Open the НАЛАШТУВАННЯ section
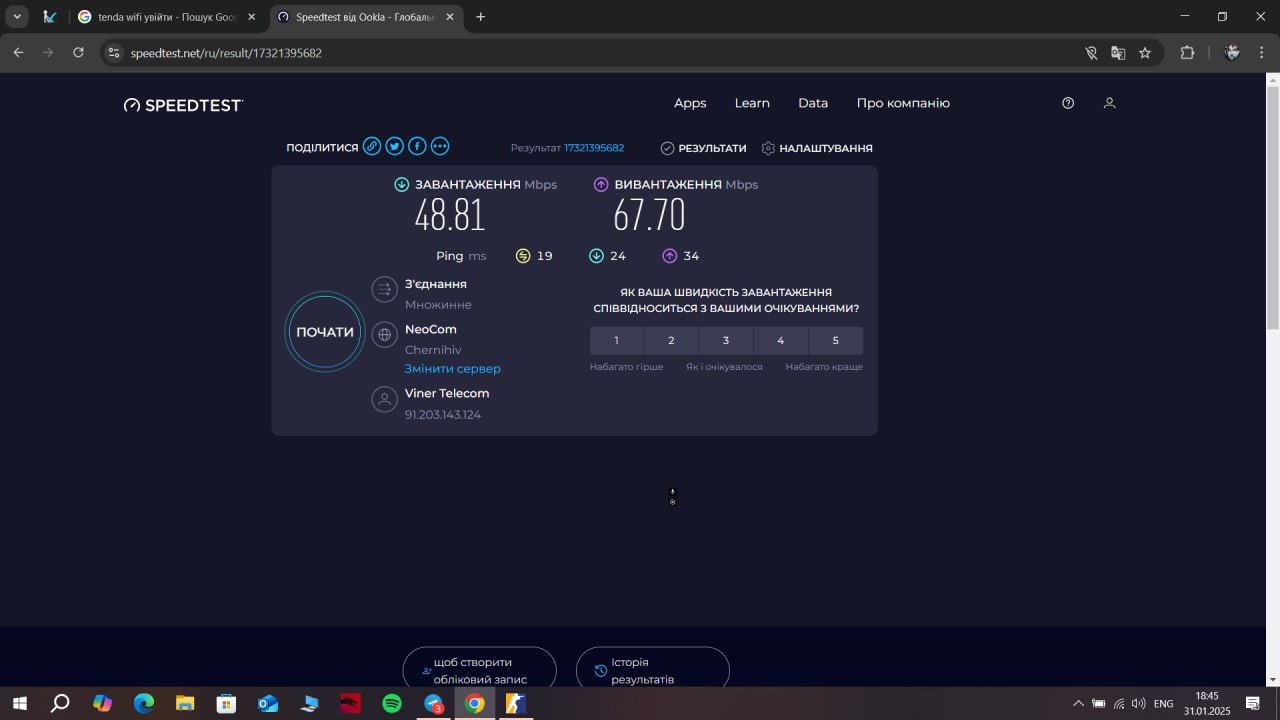 point(817,148)
